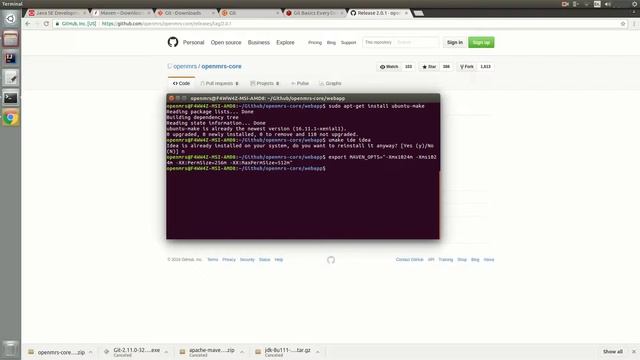The height and width of the screenshot is (360, 640).
Task: Click the Sign in button
Action: 455,42
